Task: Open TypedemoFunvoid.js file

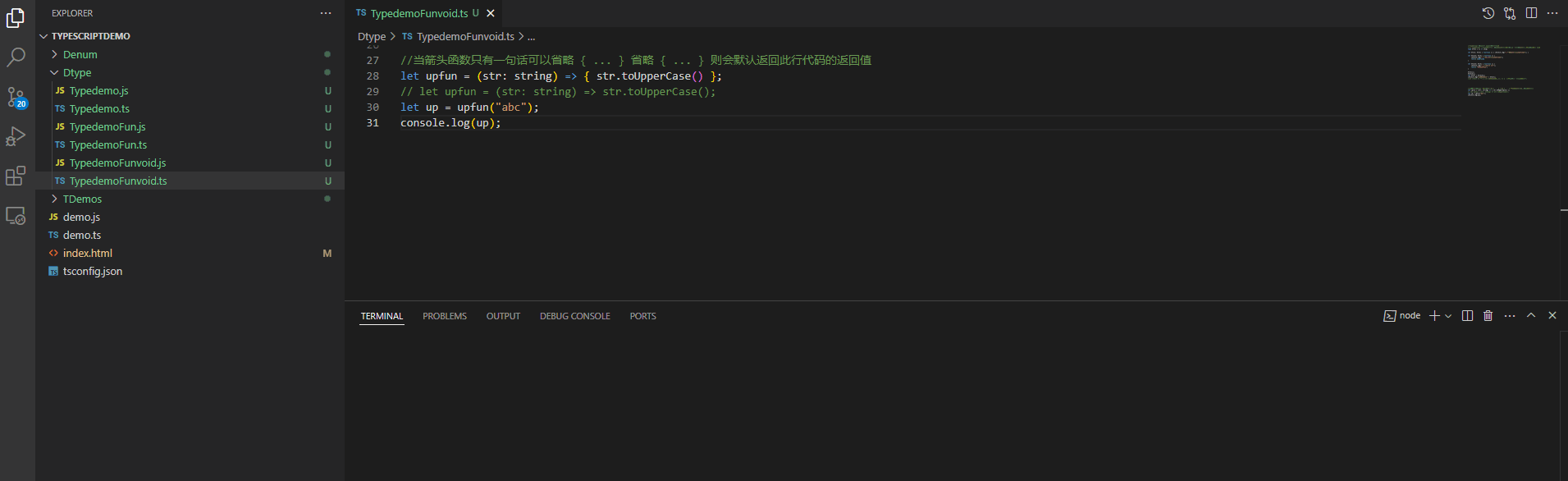Action: click(190, 163)
